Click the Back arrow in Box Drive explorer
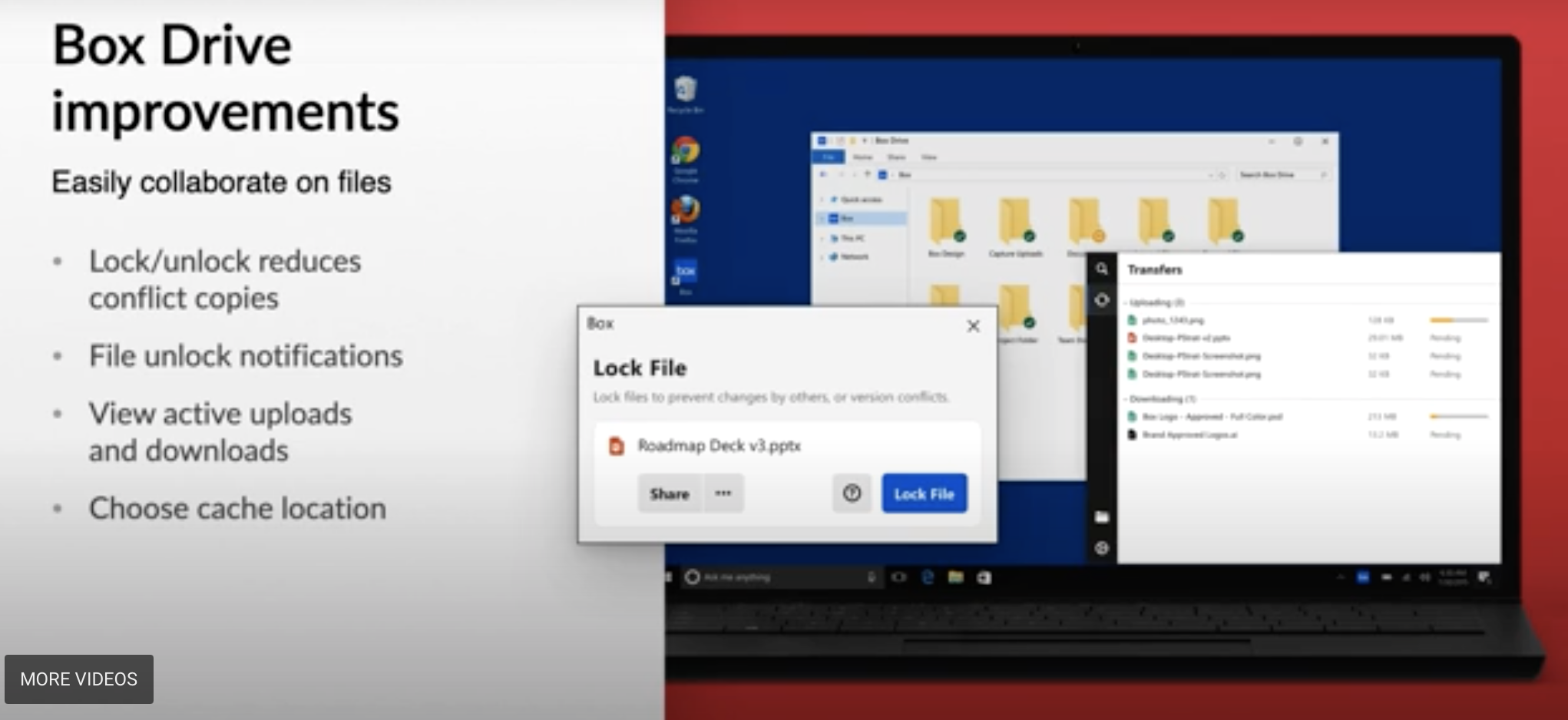The width and height of the screenshot is (1568, 720). pos(823,175)
